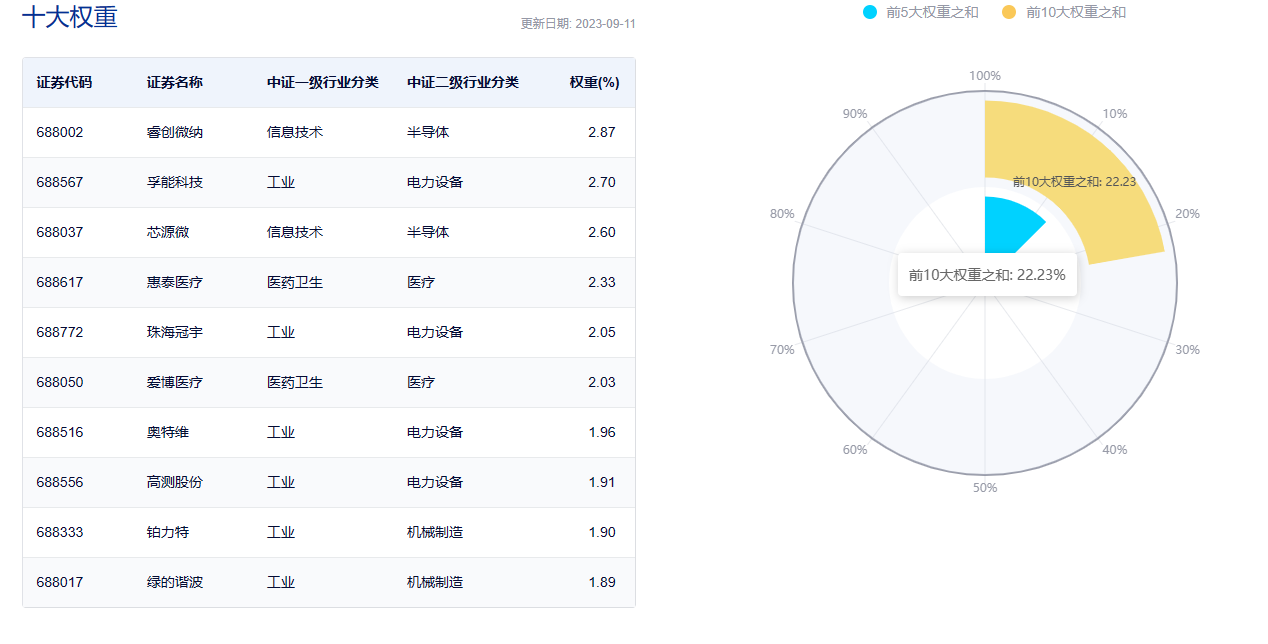Select security code 688333
This screenshot has height=644, width=1268.
(60, 532)
